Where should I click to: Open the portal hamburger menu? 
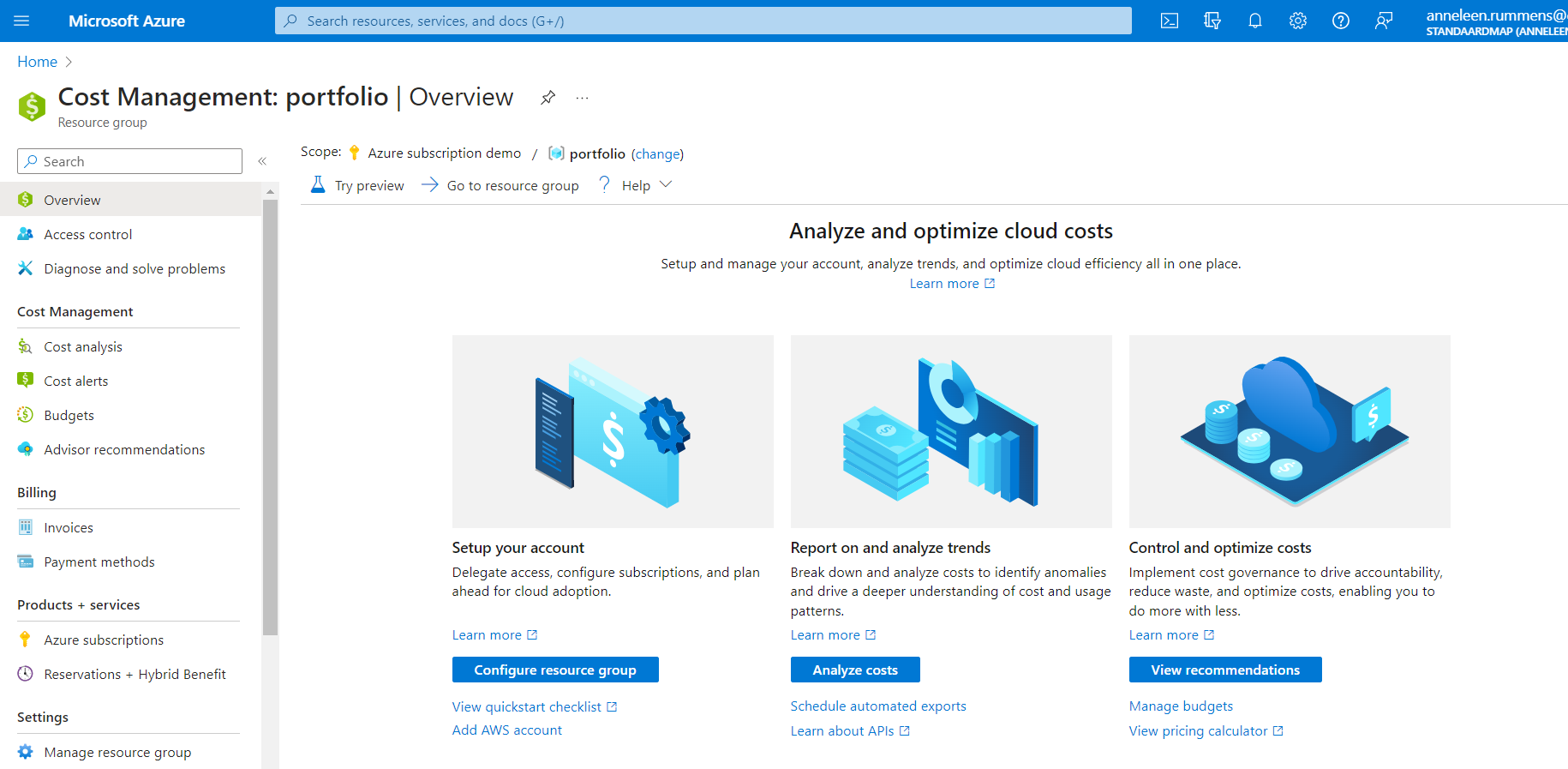pyautogui.click(x=21, y=21)
